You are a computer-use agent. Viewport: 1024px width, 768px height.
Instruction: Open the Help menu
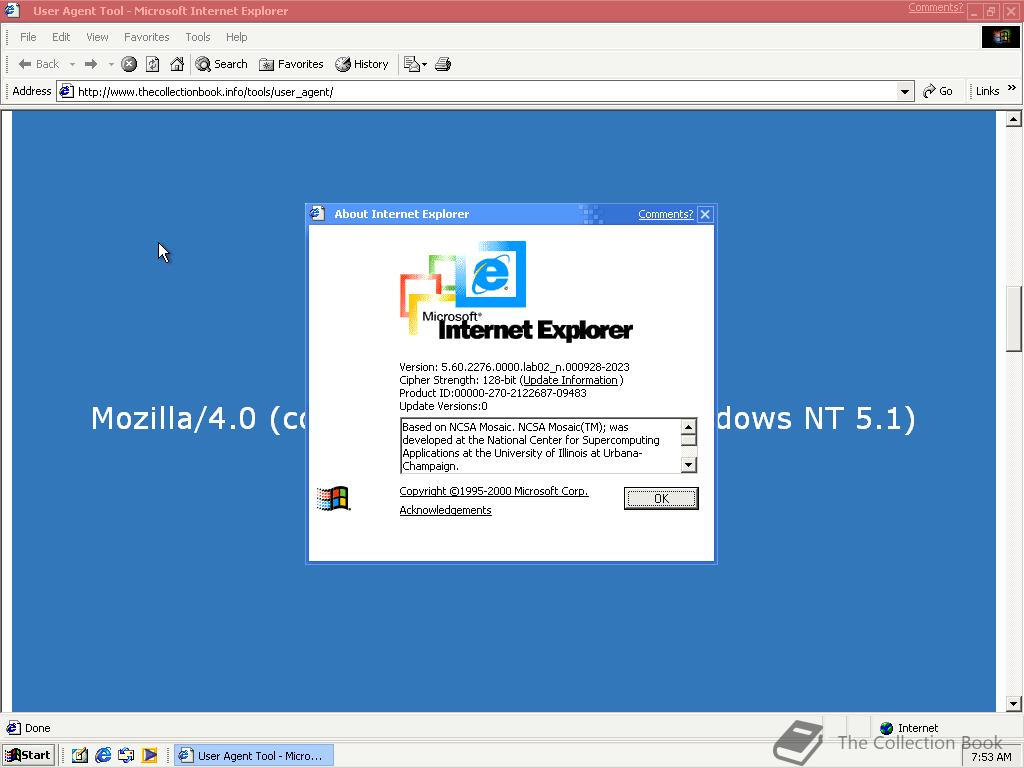click(236, 37)
